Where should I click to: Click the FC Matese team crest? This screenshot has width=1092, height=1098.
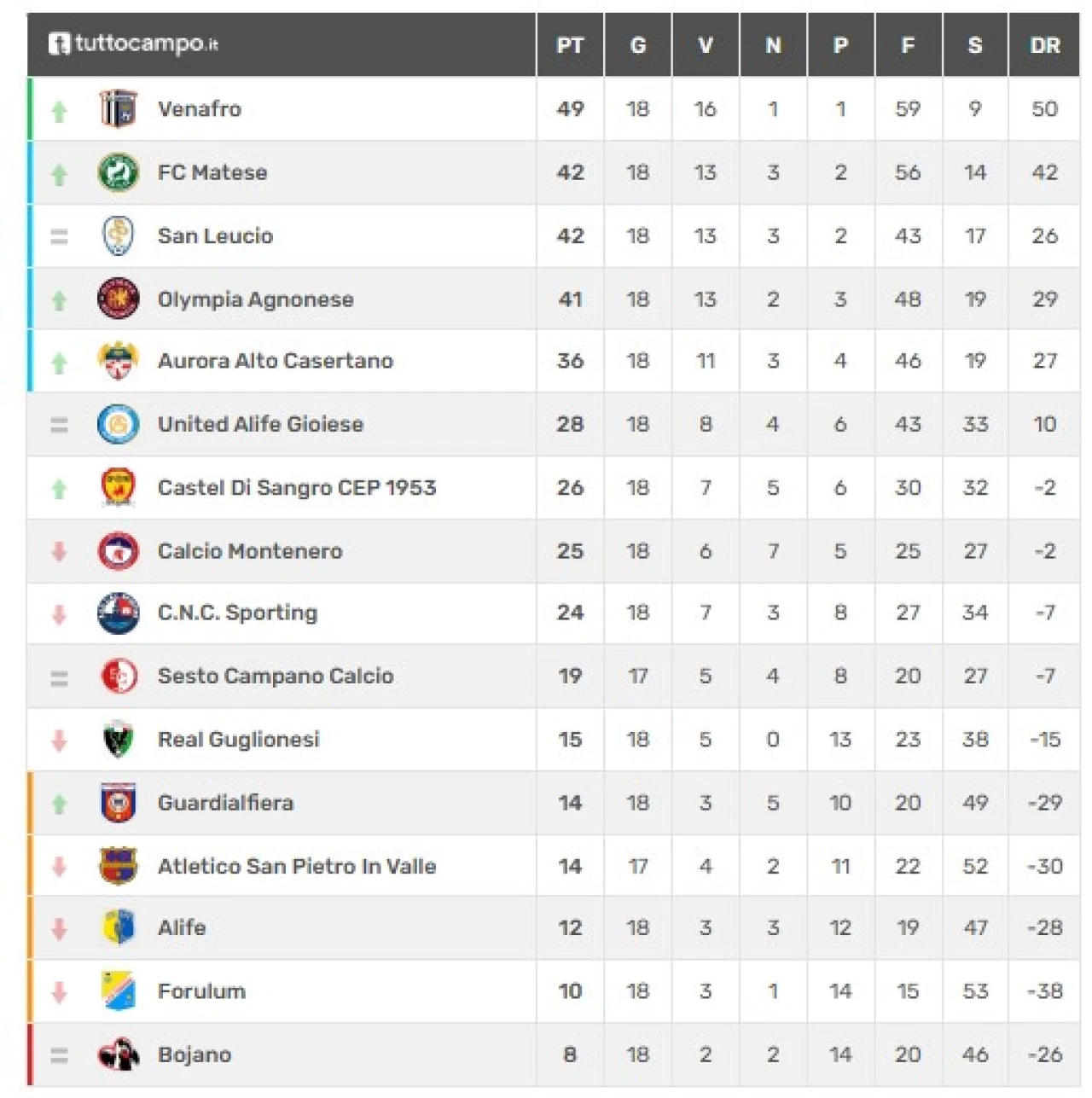[x=119, y=172]
